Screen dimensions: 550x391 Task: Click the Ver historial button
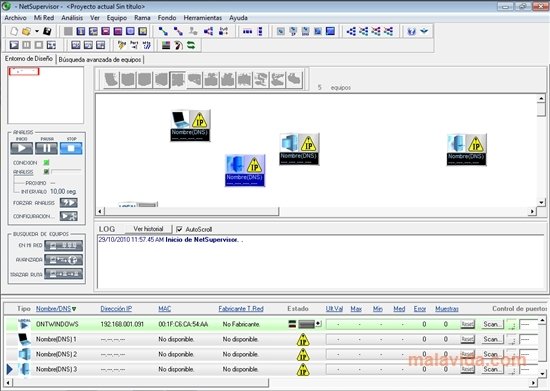pyautogui.click(x=148, y=229)
